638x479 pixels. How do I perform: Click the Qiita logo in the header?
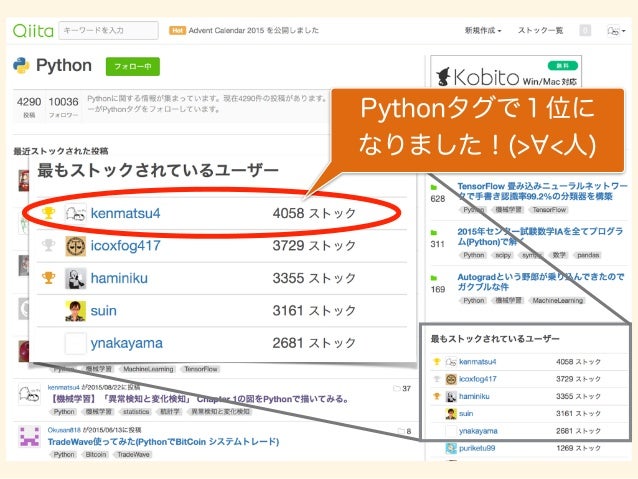pos(33,31)
